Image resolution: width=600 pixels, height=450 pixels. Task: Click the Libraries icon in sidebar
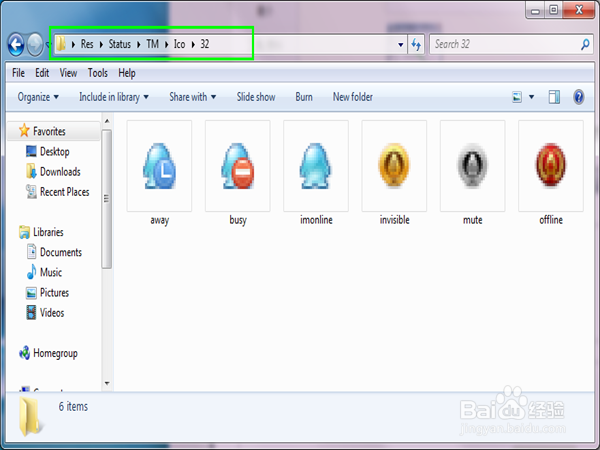coord(24,232)
